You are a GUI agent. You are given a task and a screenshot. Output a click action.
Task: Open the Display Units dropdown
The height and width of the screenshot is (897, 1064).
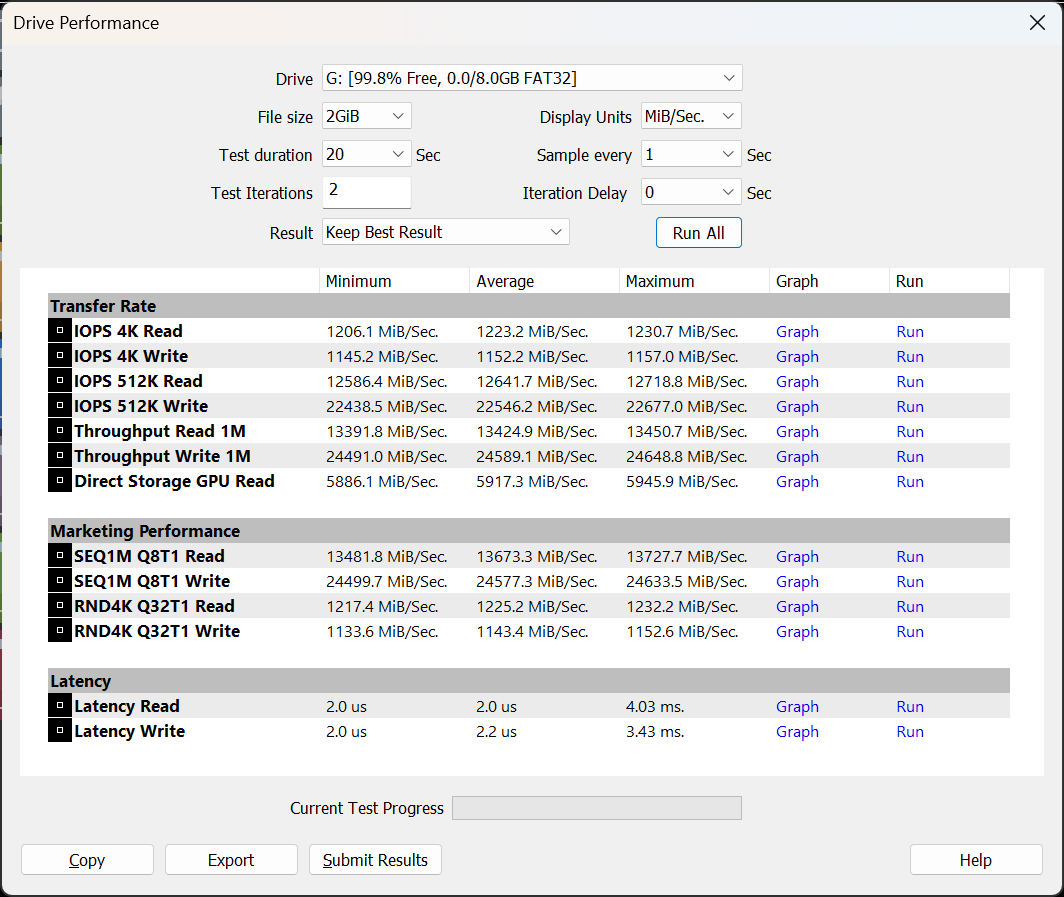pos(691,116)
